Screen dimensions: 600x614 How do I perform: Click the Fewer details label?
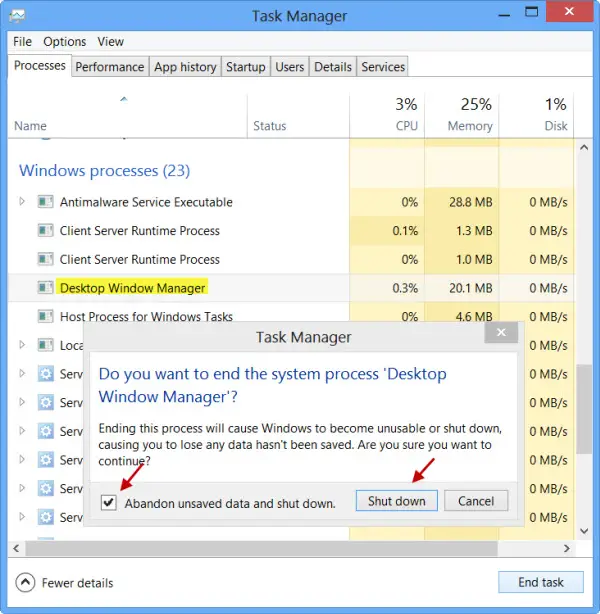(x=78, y=583)
